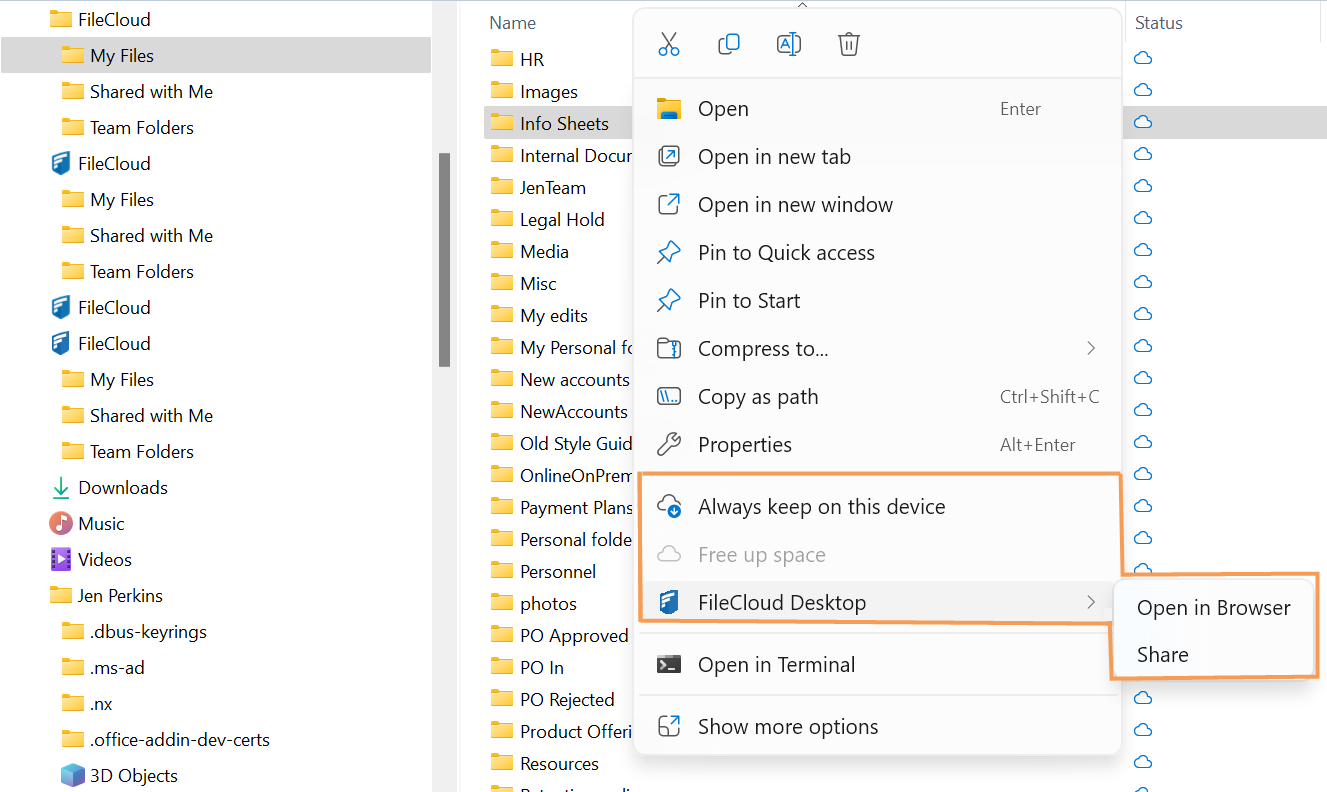
Task: Expand the FileCloud Desktop submenu
Action: (x=1090, y=602)
